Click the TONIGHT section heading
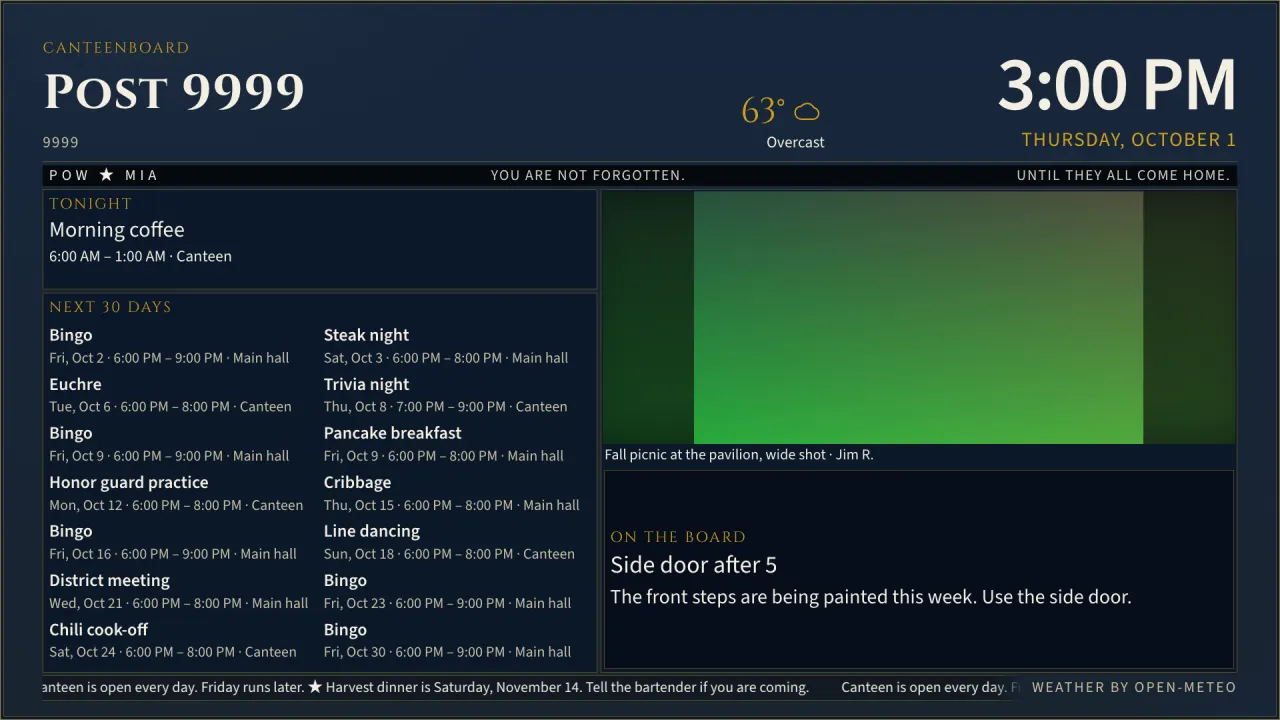This screenshot has width=1280, height=720. 91,203
